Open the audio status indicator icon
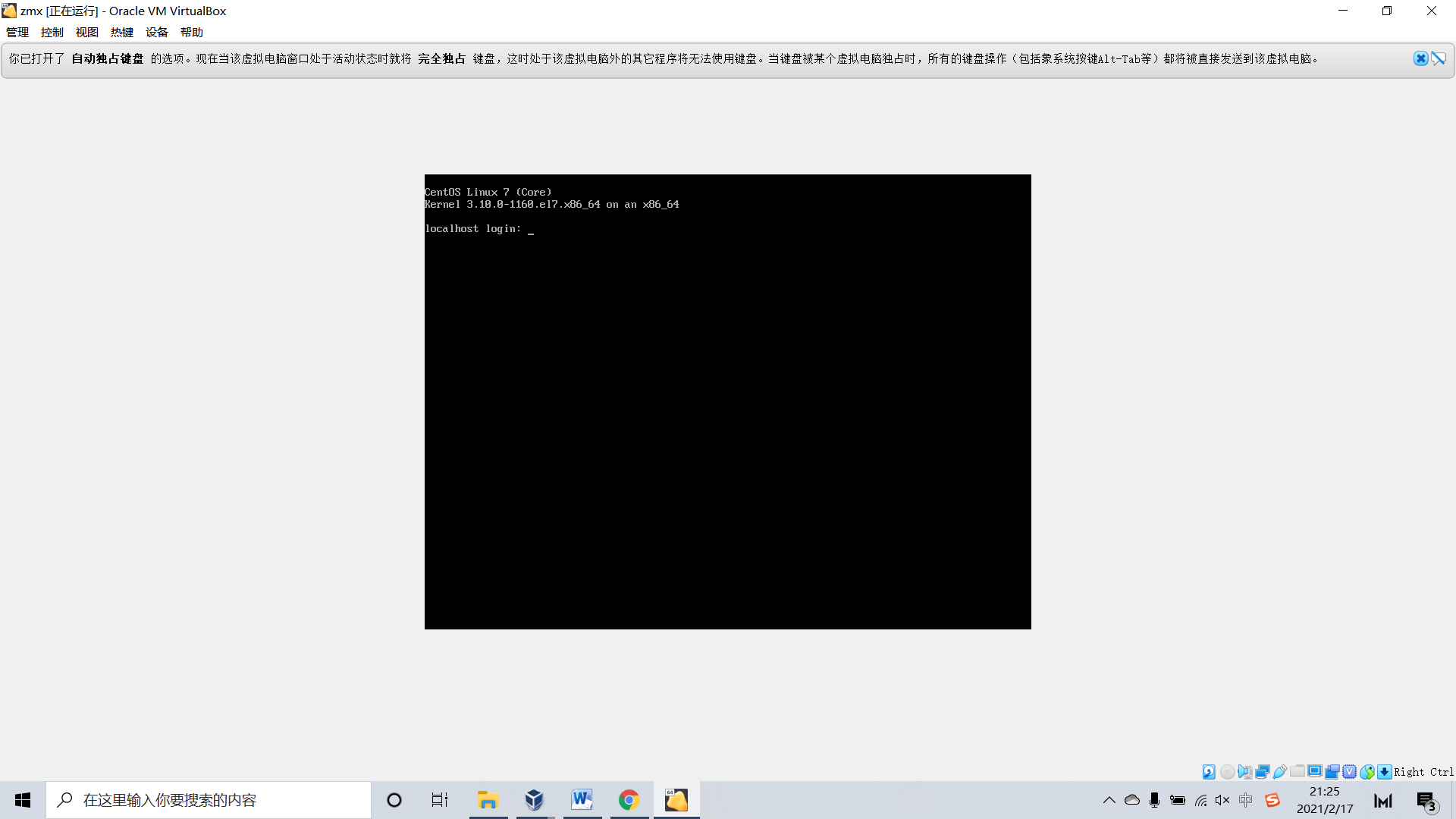Screen dimensions: 1456x819 (x=1244, y=772)
